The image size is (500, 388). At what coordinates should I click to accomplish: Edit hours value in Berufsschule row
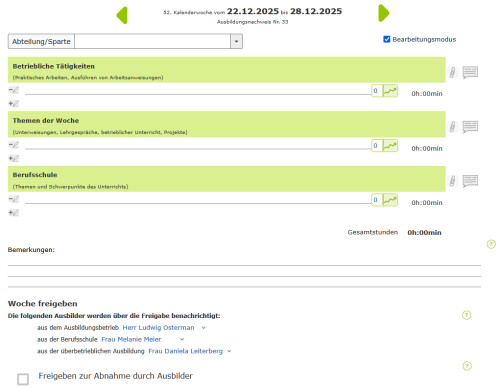[376, 200]
